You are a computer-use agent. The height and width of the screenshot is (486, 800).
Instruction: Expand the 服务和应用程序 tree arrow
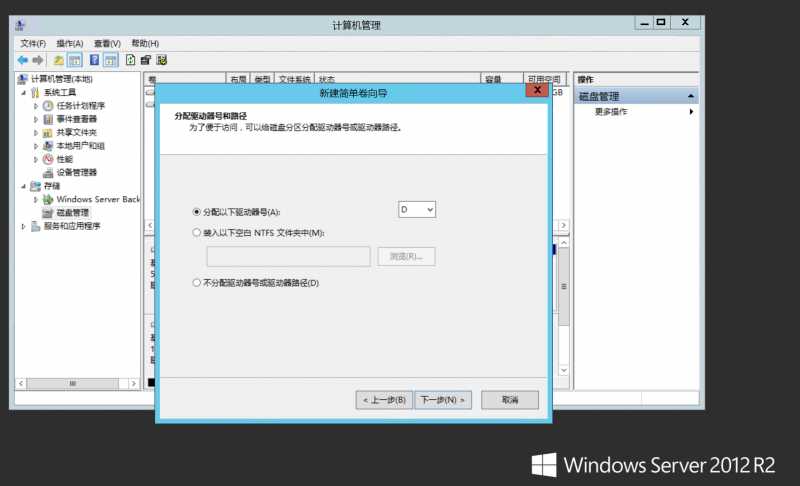pyautogui.click(x=23, y=226)
